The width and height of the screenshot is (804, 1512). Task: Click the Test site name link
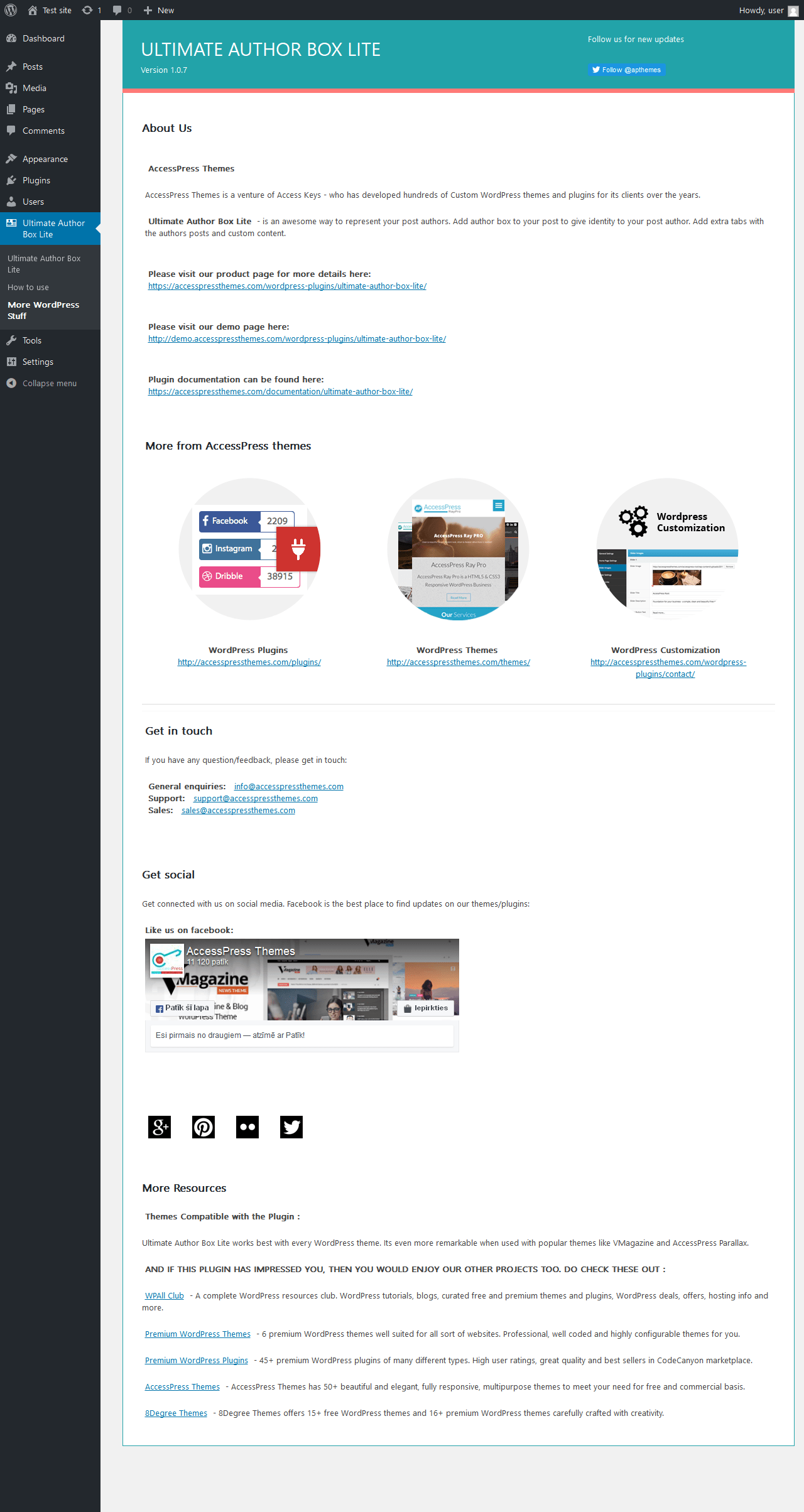point(57,11)
